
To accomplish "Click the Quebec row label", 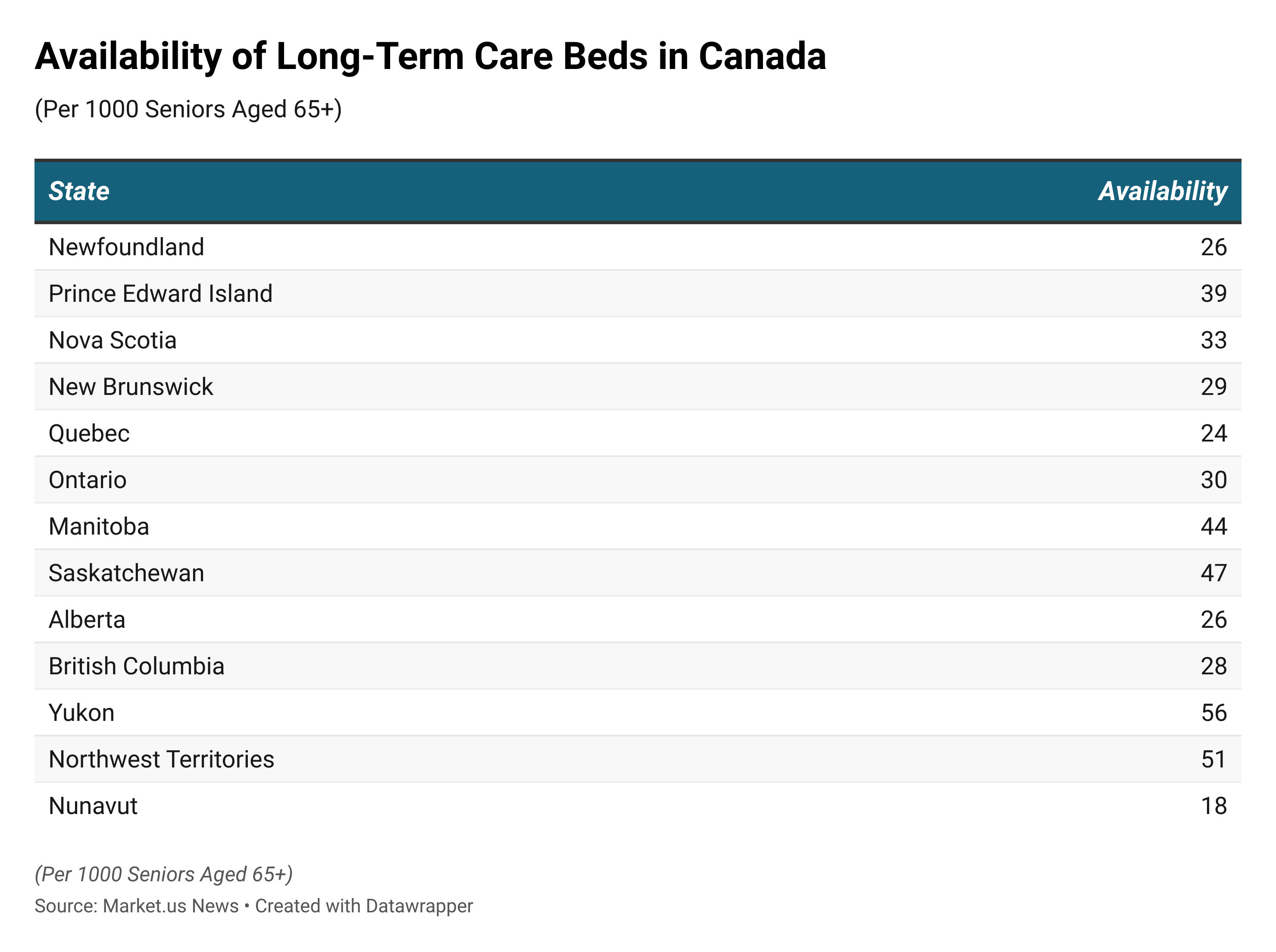I will (89, 433).
